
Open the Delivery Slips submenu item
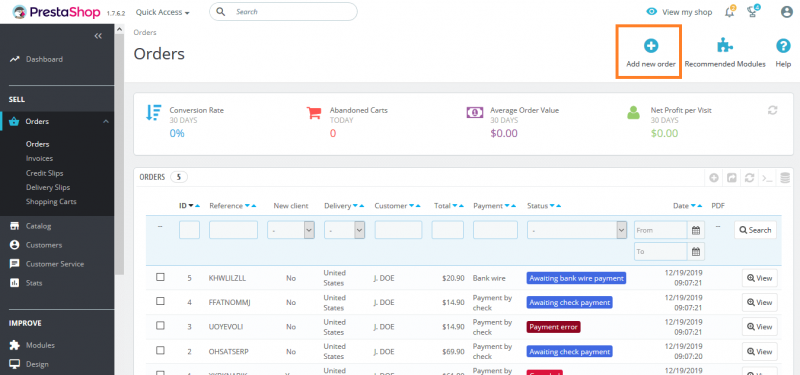tap(48, 187)
